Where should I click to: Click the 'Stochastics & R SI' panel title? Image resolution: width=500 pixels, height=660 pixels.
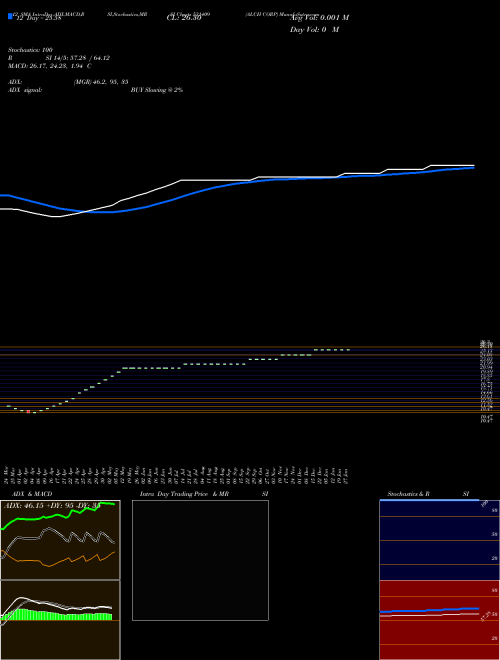(428, 494)
